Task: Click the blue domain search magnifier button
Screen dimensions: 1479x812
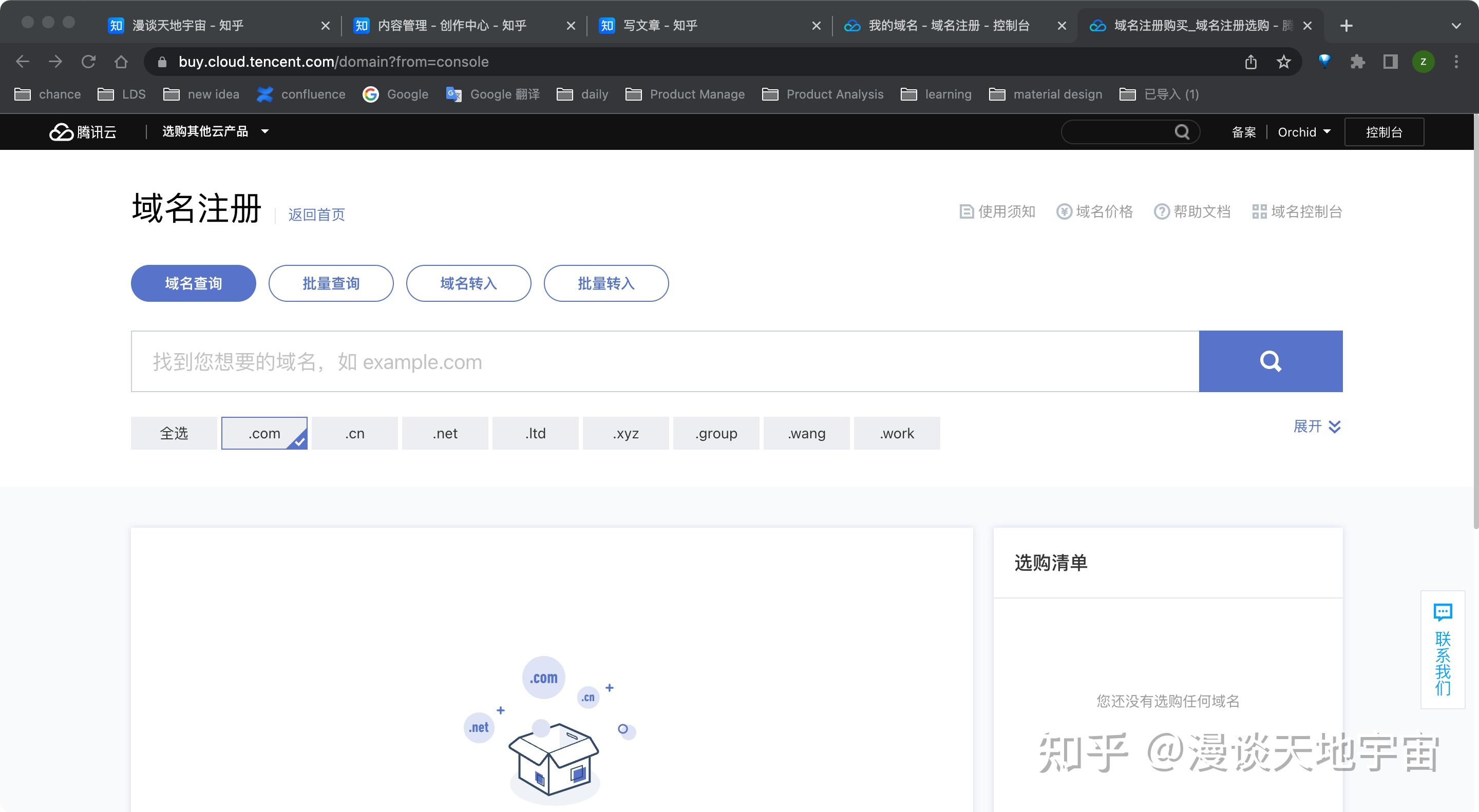Action: pos(1270,361)
